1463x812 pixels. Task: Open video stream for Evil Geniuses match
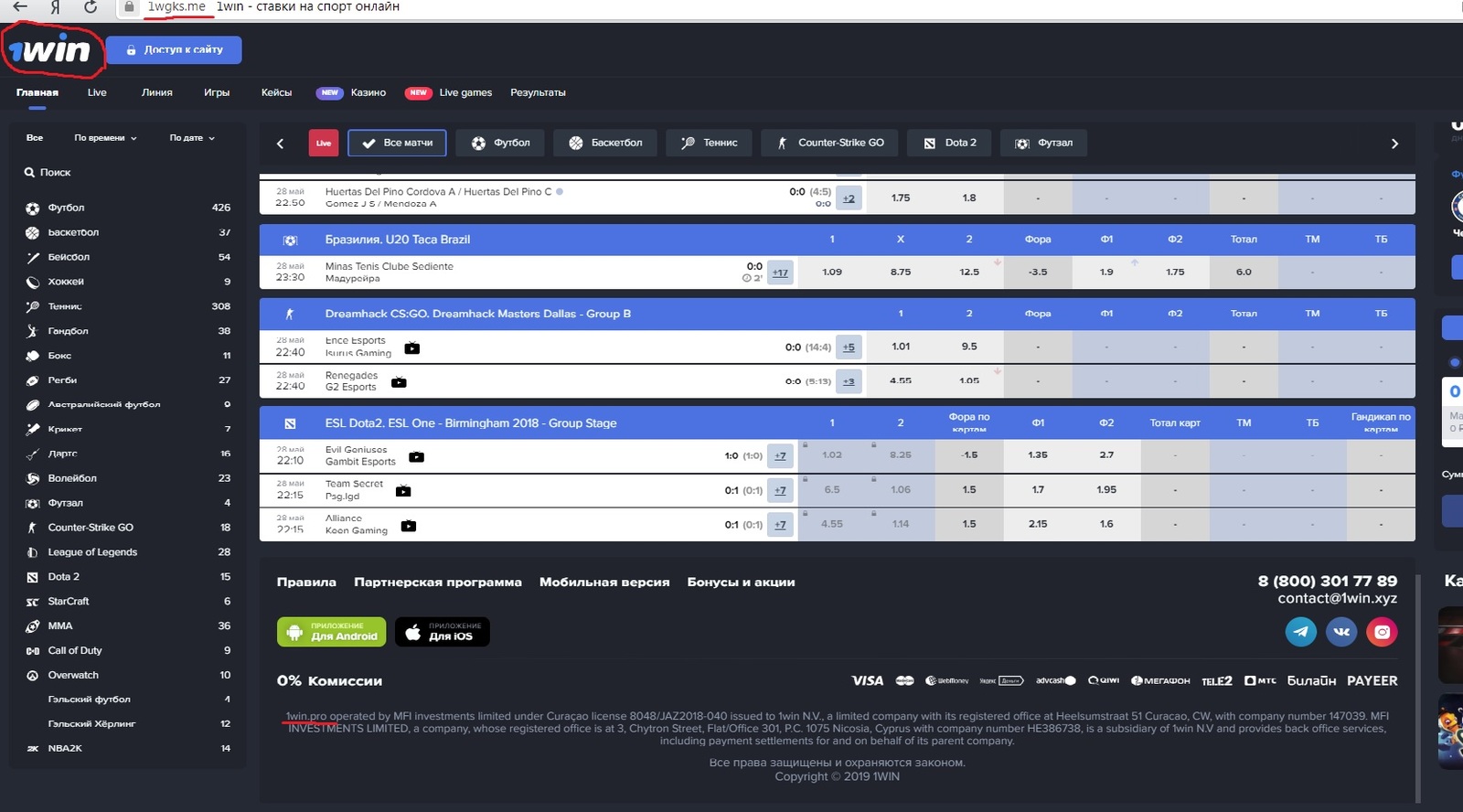416,457
